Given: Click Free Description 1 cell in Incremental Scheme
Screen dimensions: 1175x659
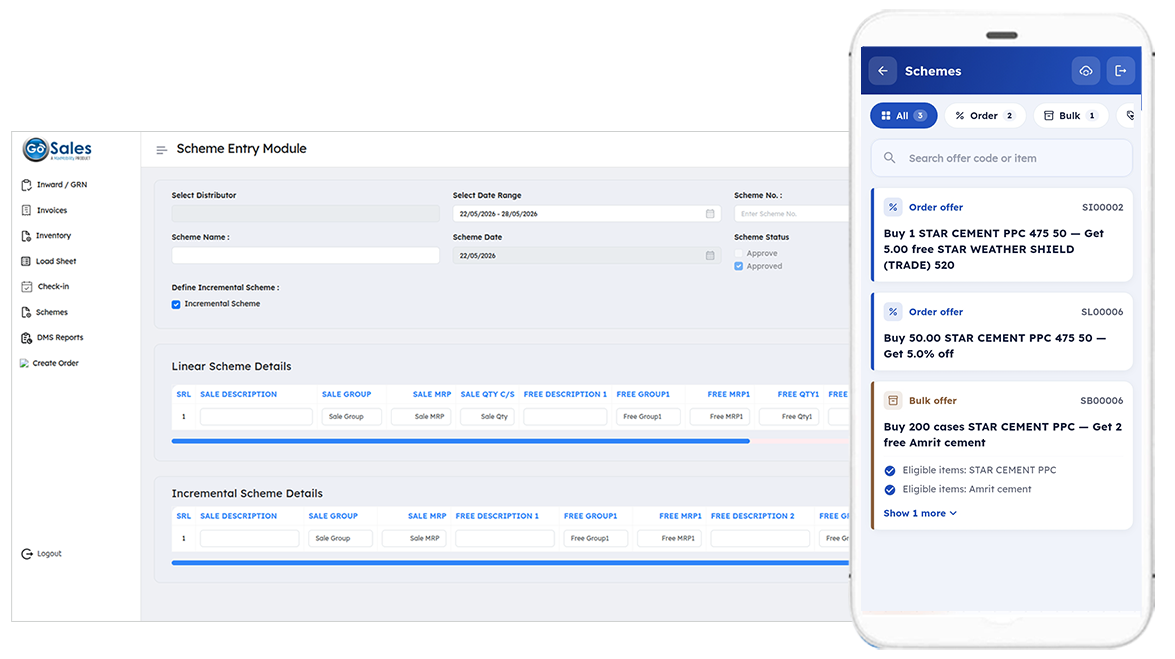Looking at the screenshot, I should 505,538.
